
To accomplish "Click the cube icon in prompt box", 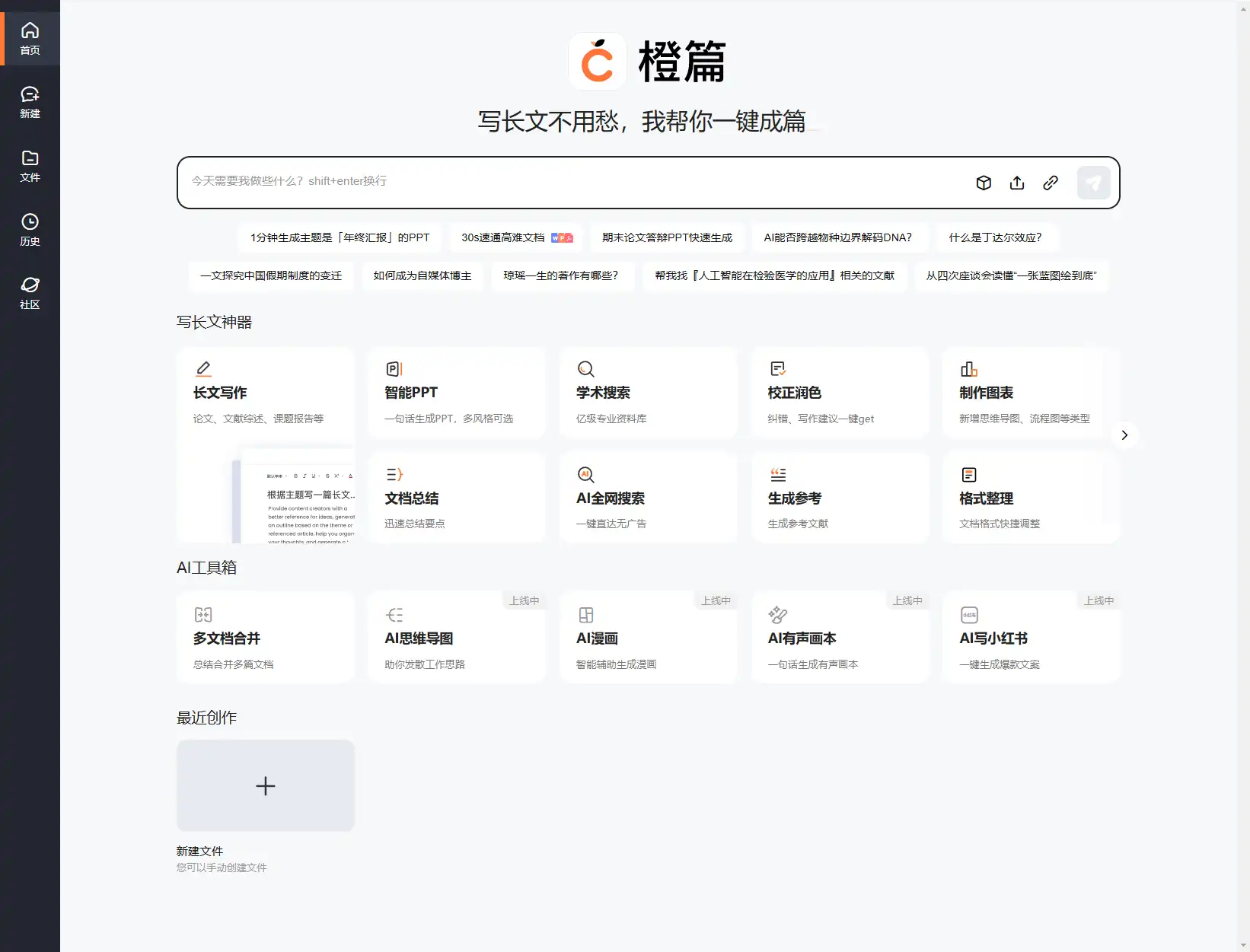I will coord(984,183).
